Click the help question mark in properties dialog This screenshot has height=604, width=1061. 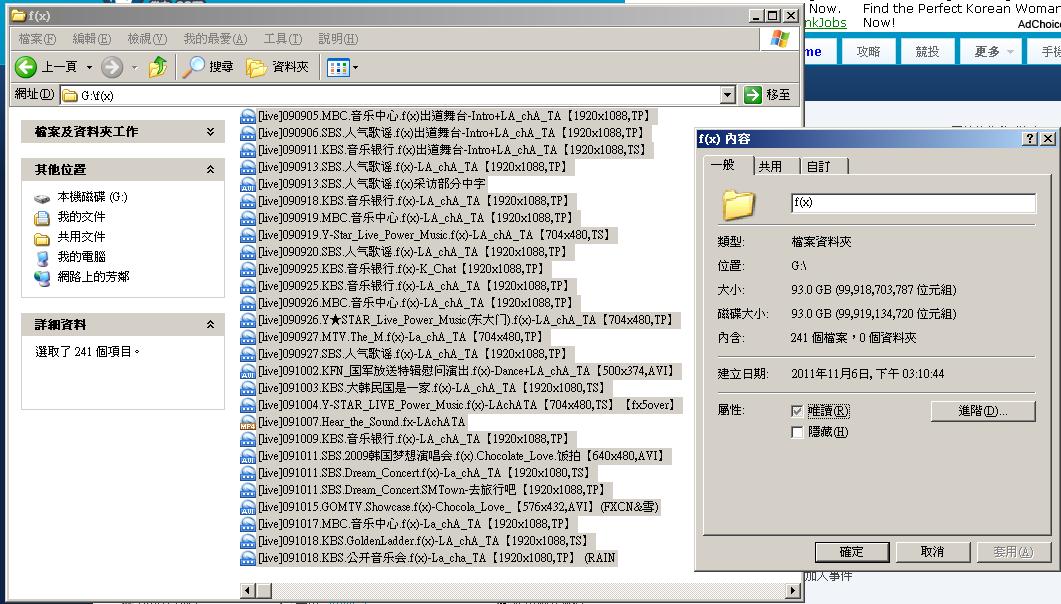1029,139
